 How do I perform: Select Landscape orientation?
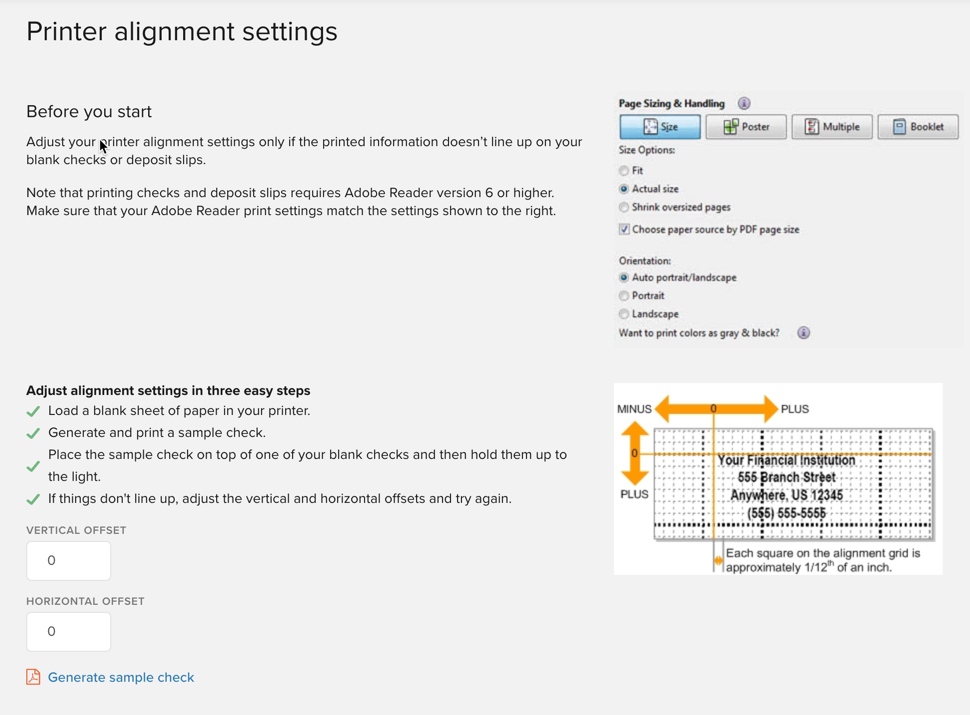coord(622,313)
